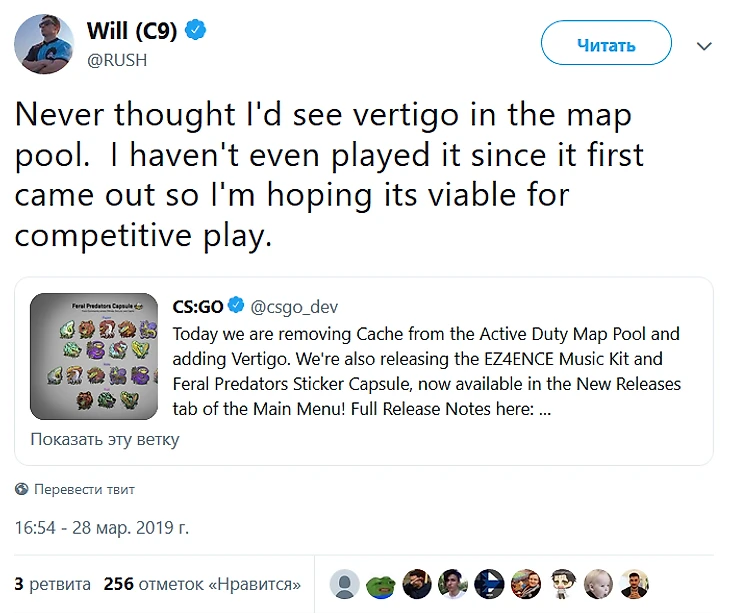Open the default gray avatar liker profile

[345, 584]
